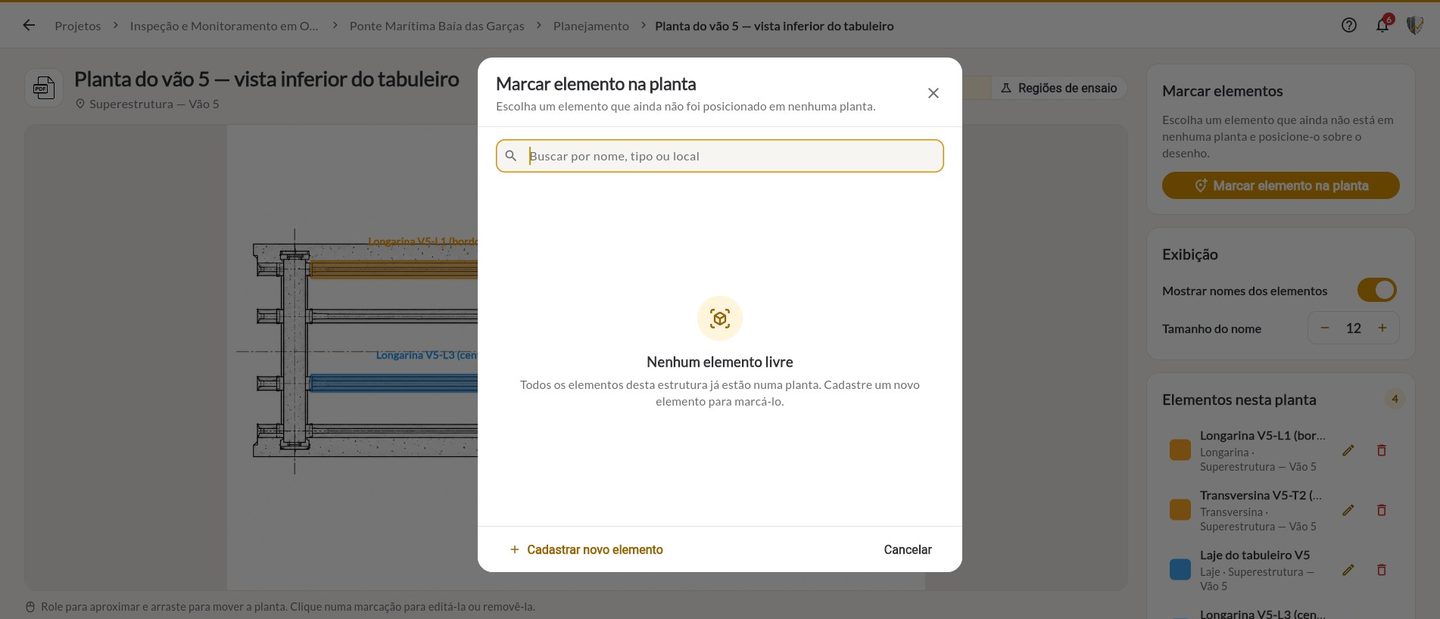
Task: Edit Laje do tabuleiro V5 element
Action: 1348,570
